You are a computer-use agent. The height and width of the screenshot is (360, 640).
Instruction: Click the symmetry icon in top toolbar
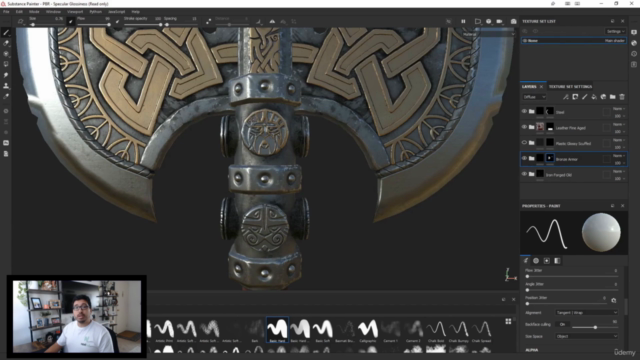pos(272,21)
